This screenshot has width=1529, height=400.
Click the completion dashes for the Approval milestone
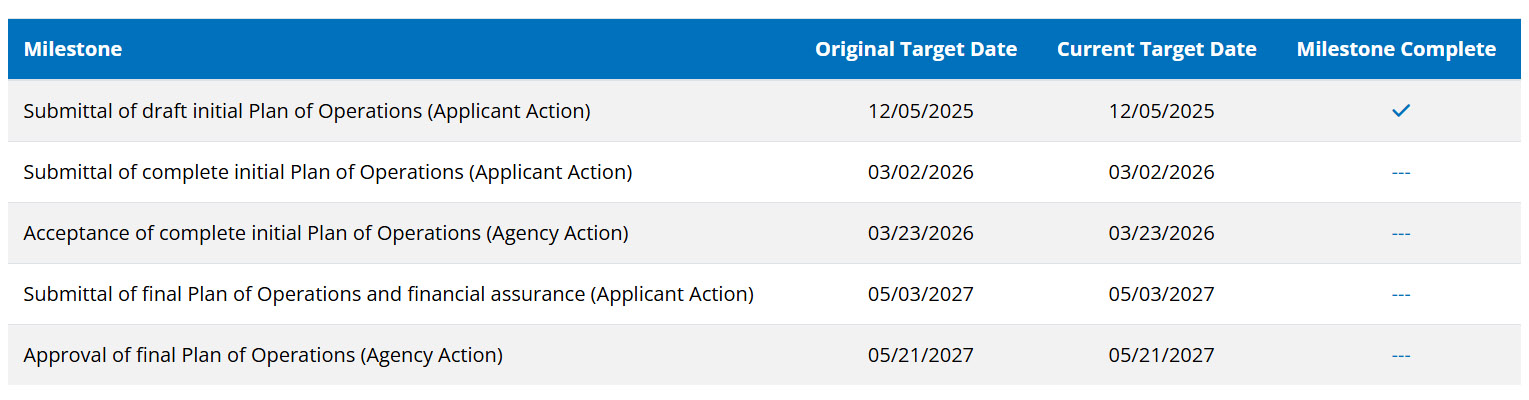[x=1400, y=355]
